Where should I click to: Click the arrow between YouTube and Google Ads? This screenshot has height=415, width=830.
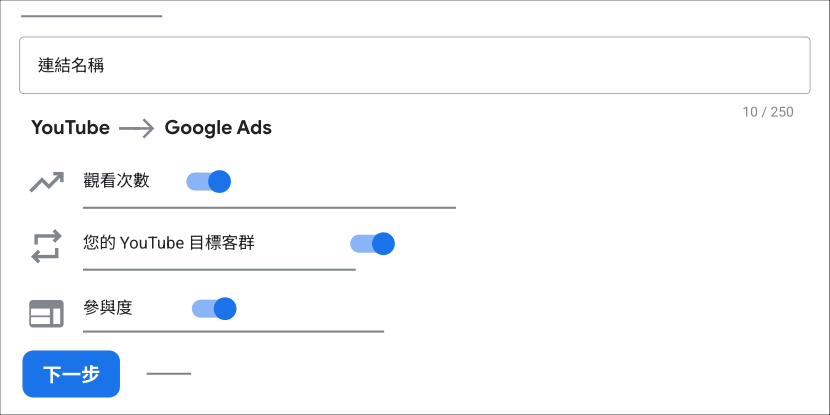(137, 128)
